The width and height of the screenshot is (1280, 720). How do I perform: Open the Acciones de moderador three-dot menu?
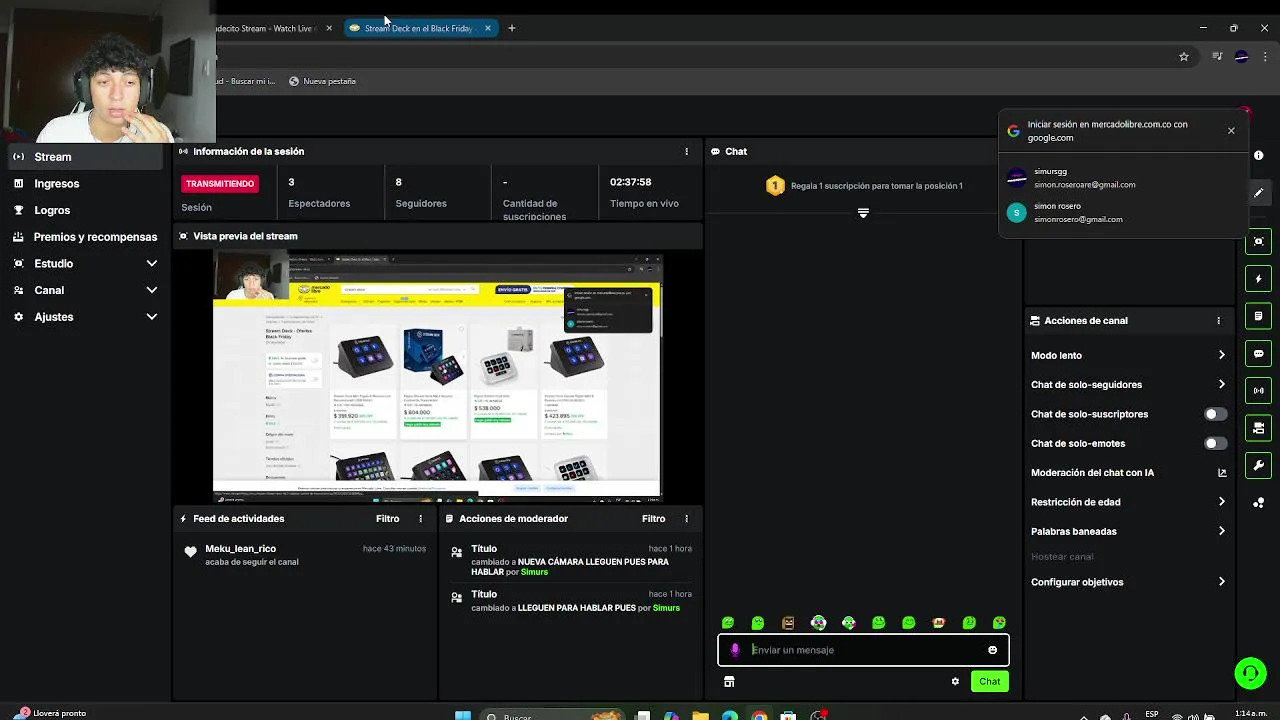coord(686,519)
